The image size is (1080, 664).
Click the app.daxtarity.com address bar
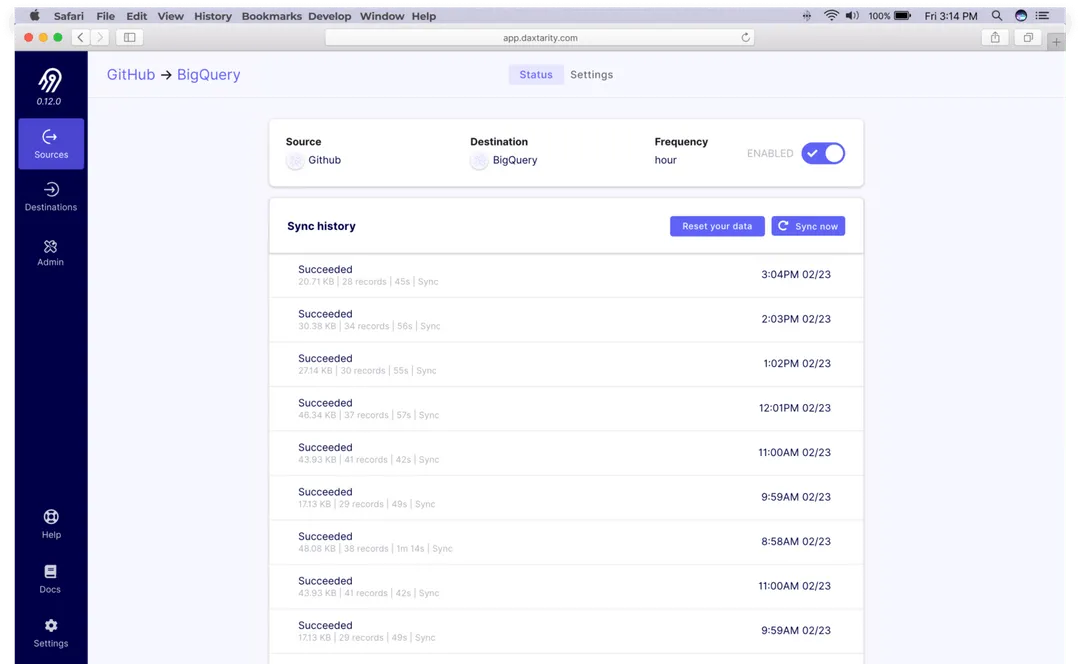point(540,37)
